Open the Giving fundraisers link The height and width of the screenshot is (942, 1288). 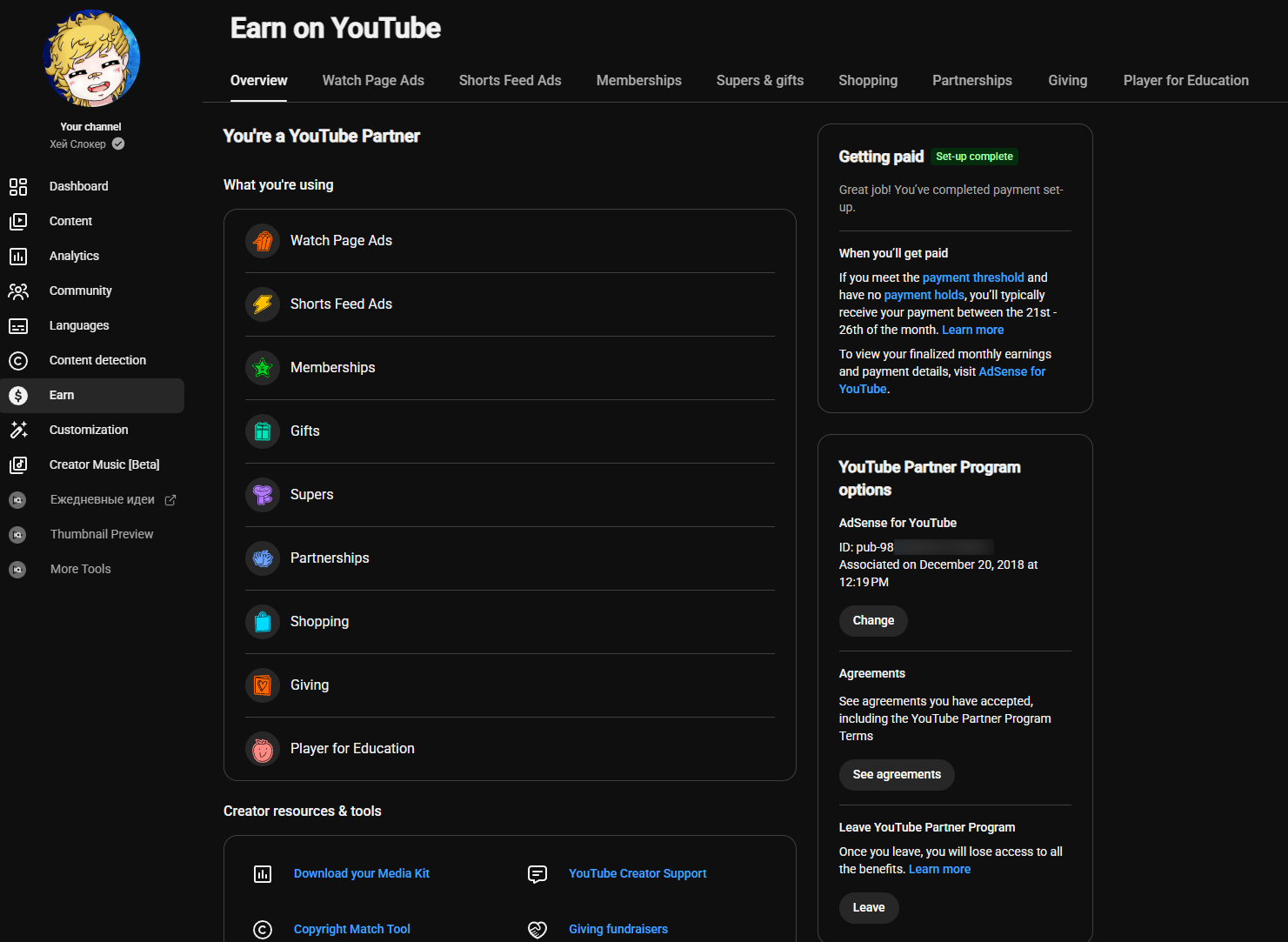618,930
